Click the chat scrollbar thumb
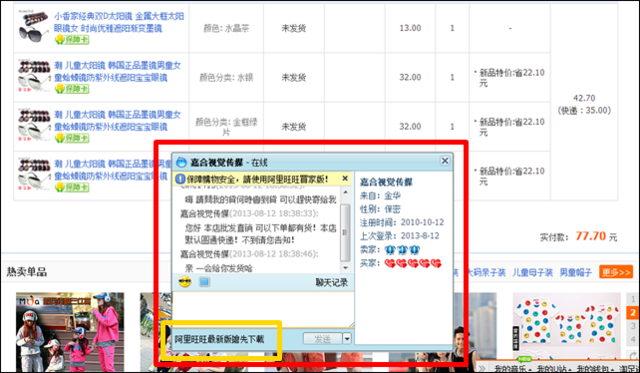 (345, 233)
